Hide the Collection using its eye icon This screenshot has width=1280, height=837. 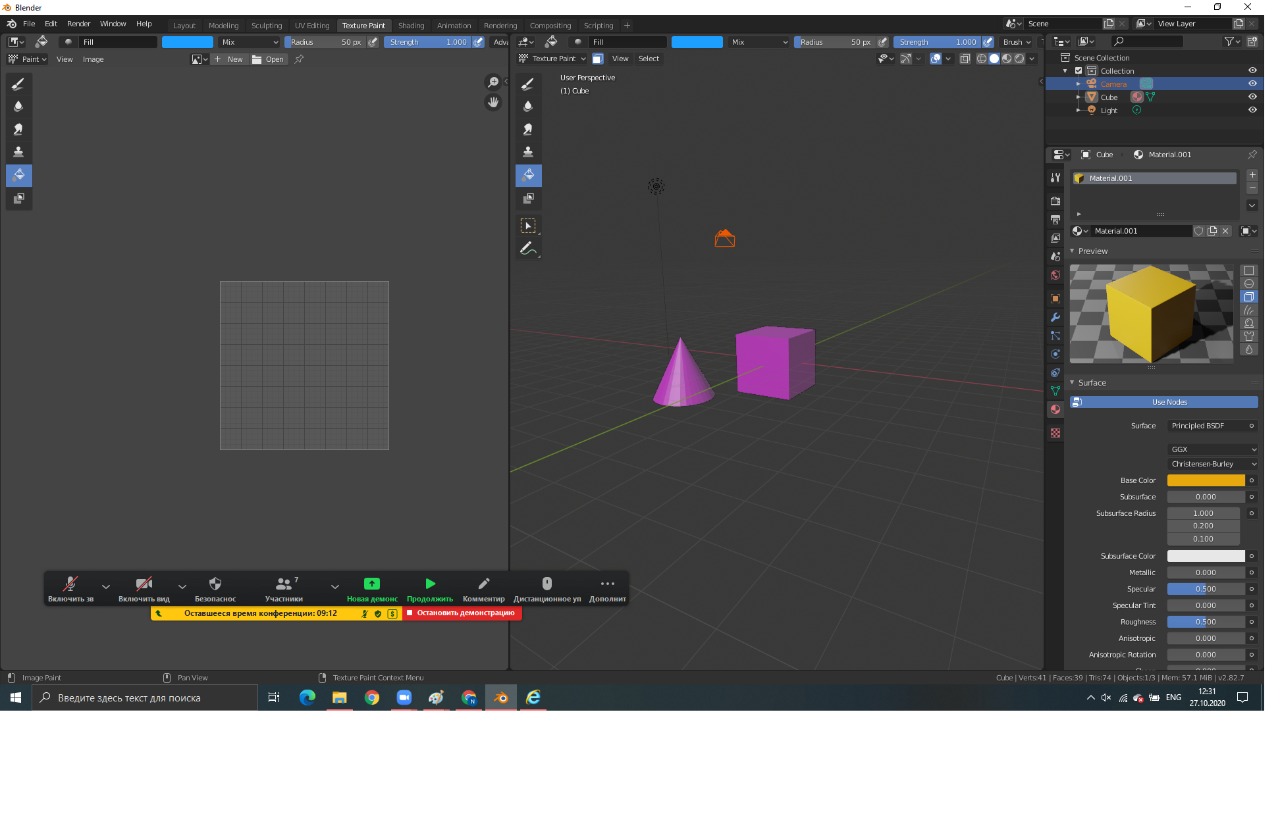1252,71
